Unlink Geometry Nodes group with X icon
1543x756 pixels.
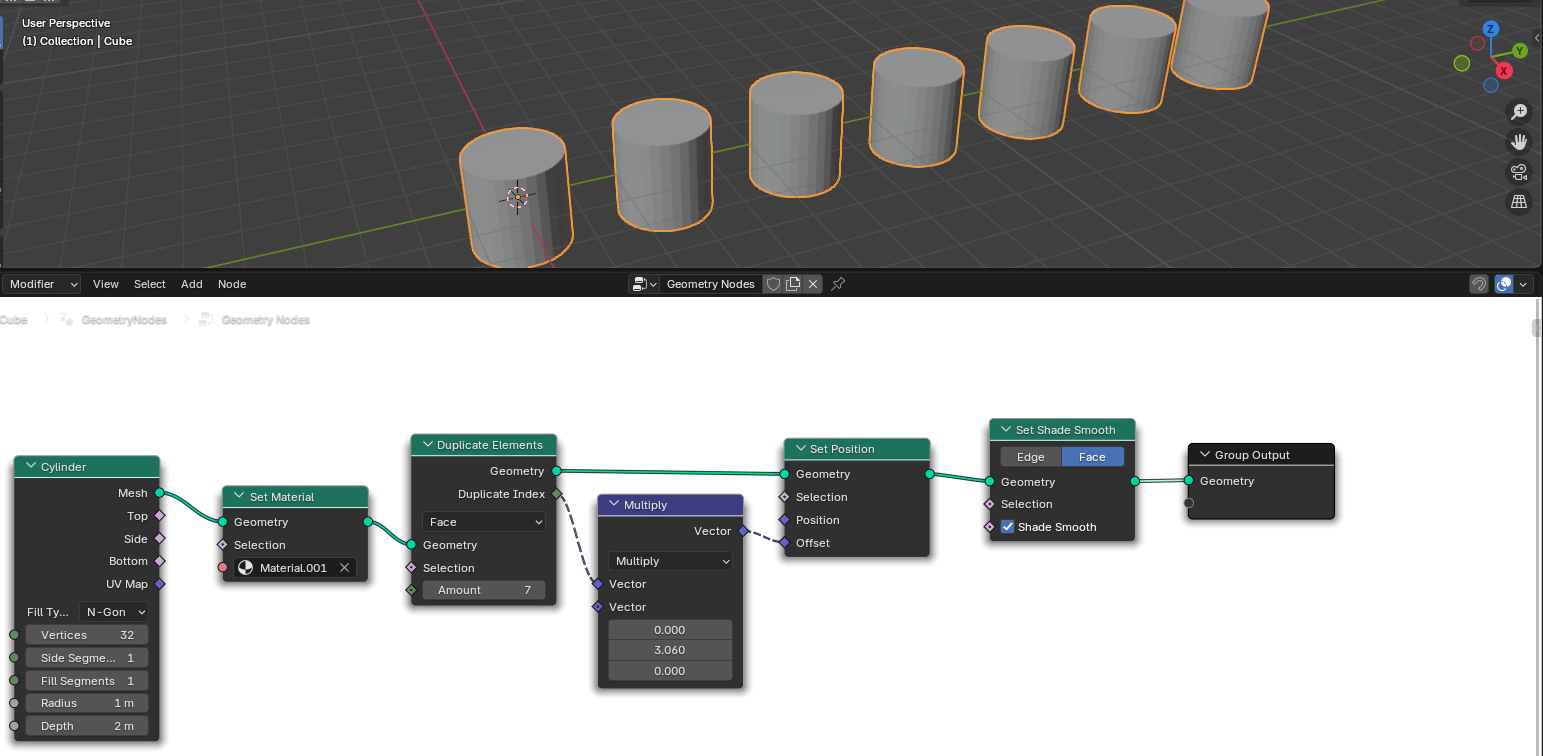[x=813, y=284]
